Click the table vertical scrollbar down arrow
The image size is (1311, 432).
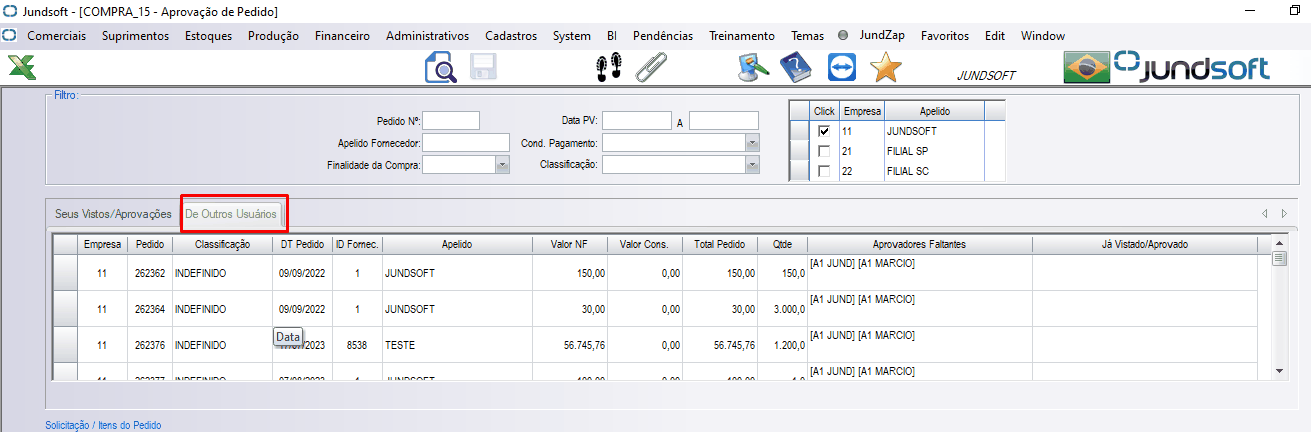[1278, 371]
